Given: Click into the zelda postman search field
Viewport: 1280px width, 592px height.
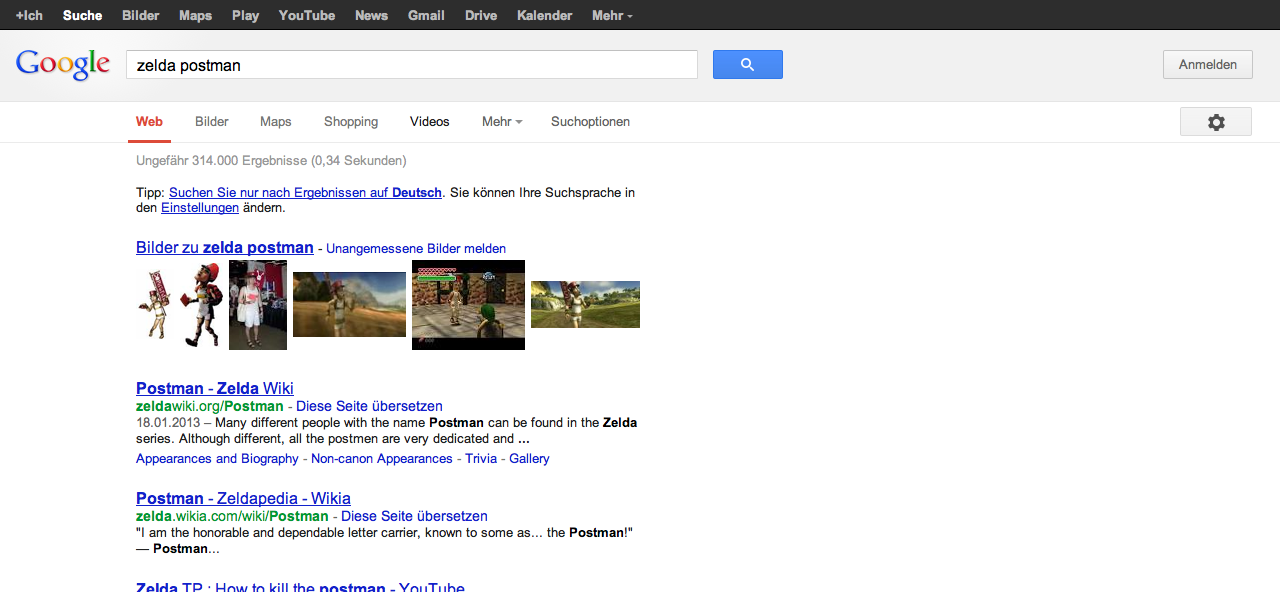Looking at the screenshot, I should (x=410, y=65).
